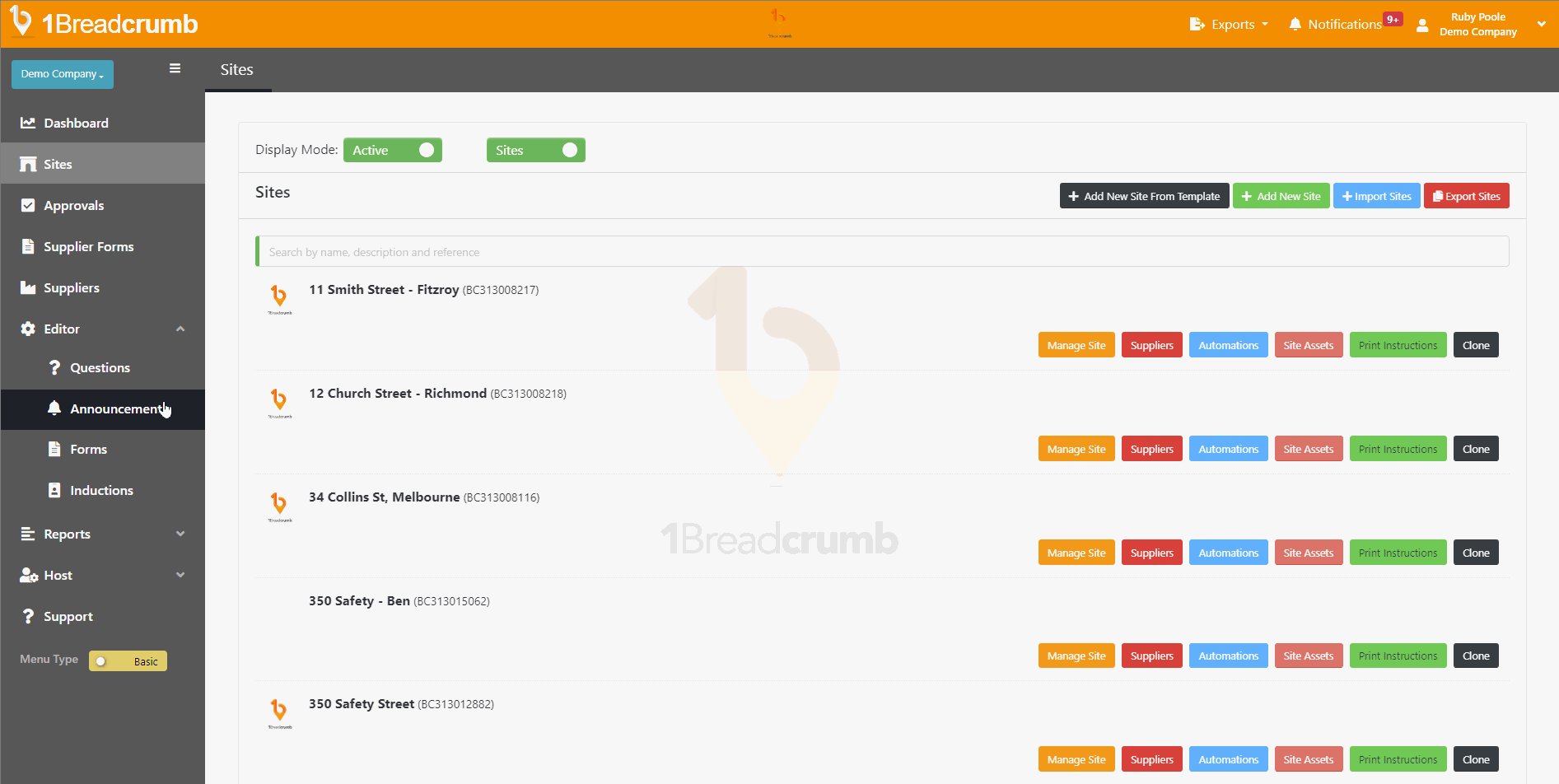Switch the Menu Type Basic toggle
The width and height of the screenshot is (1559, 784).
(128, 661)
